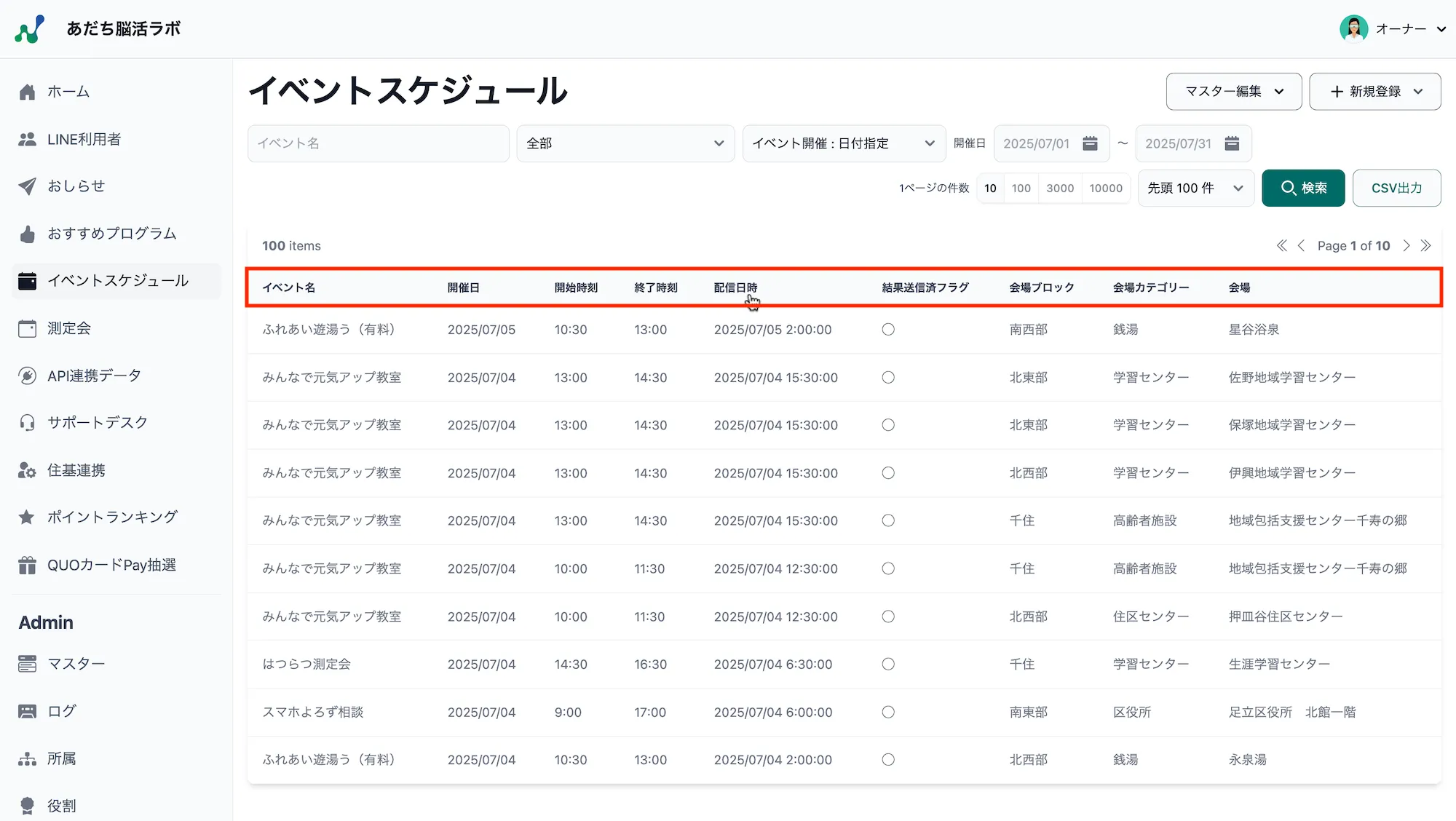Toggle result flag for 星谷浴泉 row
1456x821 pixels.
tap(888, 330)
